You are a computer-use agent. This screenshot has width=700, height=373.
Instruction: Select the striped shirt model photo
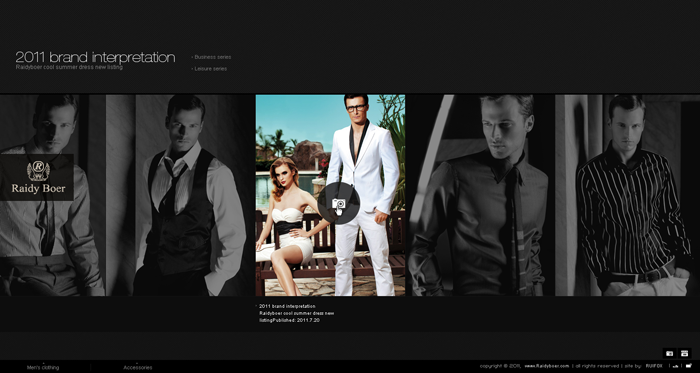point(627,195)
